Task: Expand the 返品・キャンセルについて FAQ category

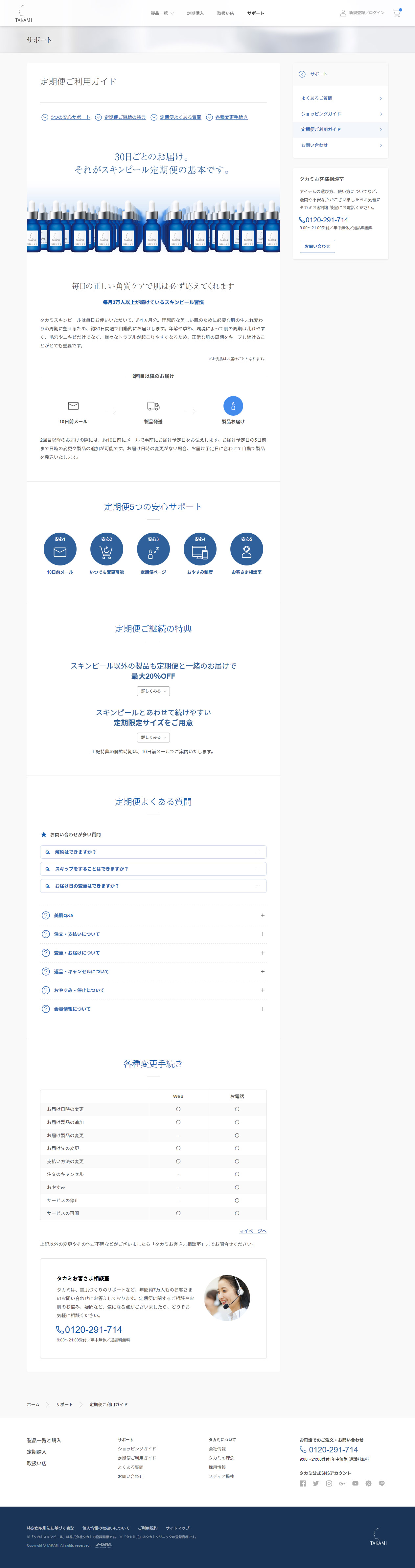Action: tap(153, 971)
